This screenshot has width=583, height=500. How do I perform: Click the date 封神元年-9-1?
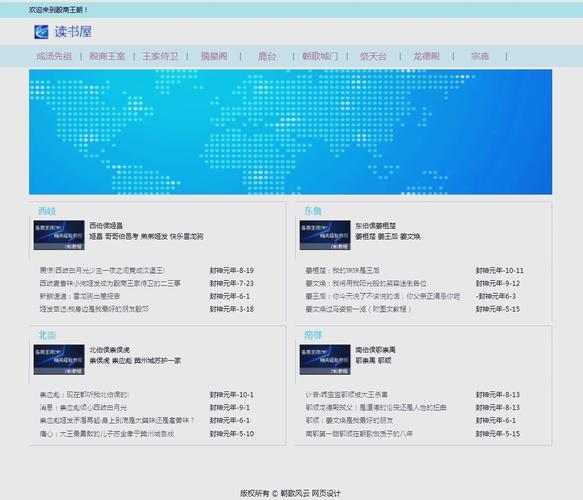[230, 407]
